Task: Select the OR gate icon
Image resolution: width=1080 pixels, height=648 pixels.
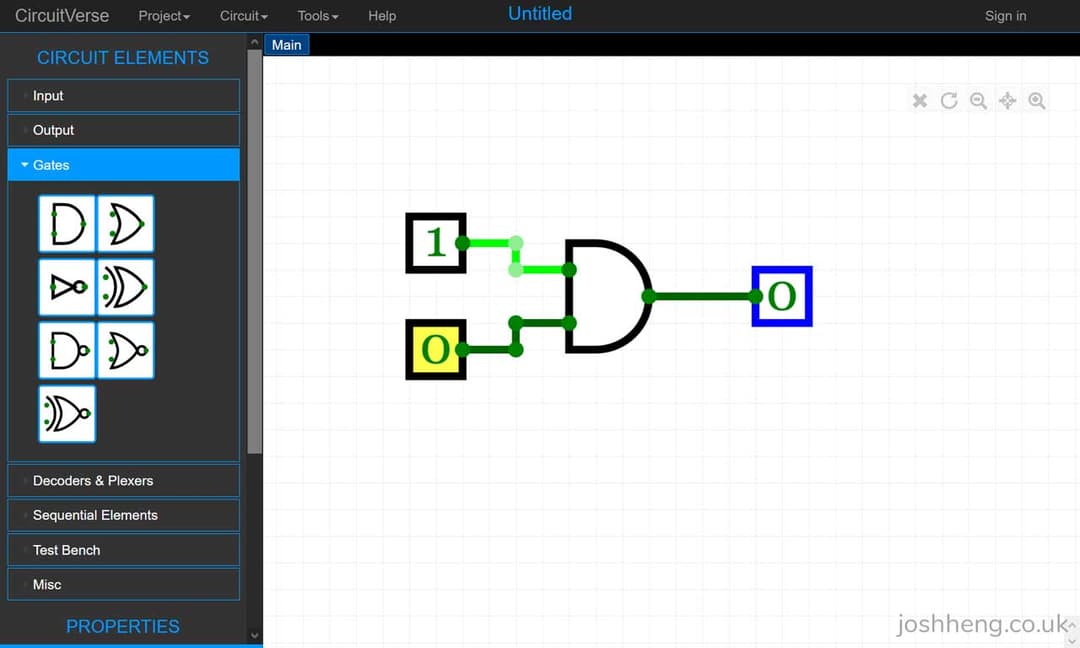Action: click(125, 223)
